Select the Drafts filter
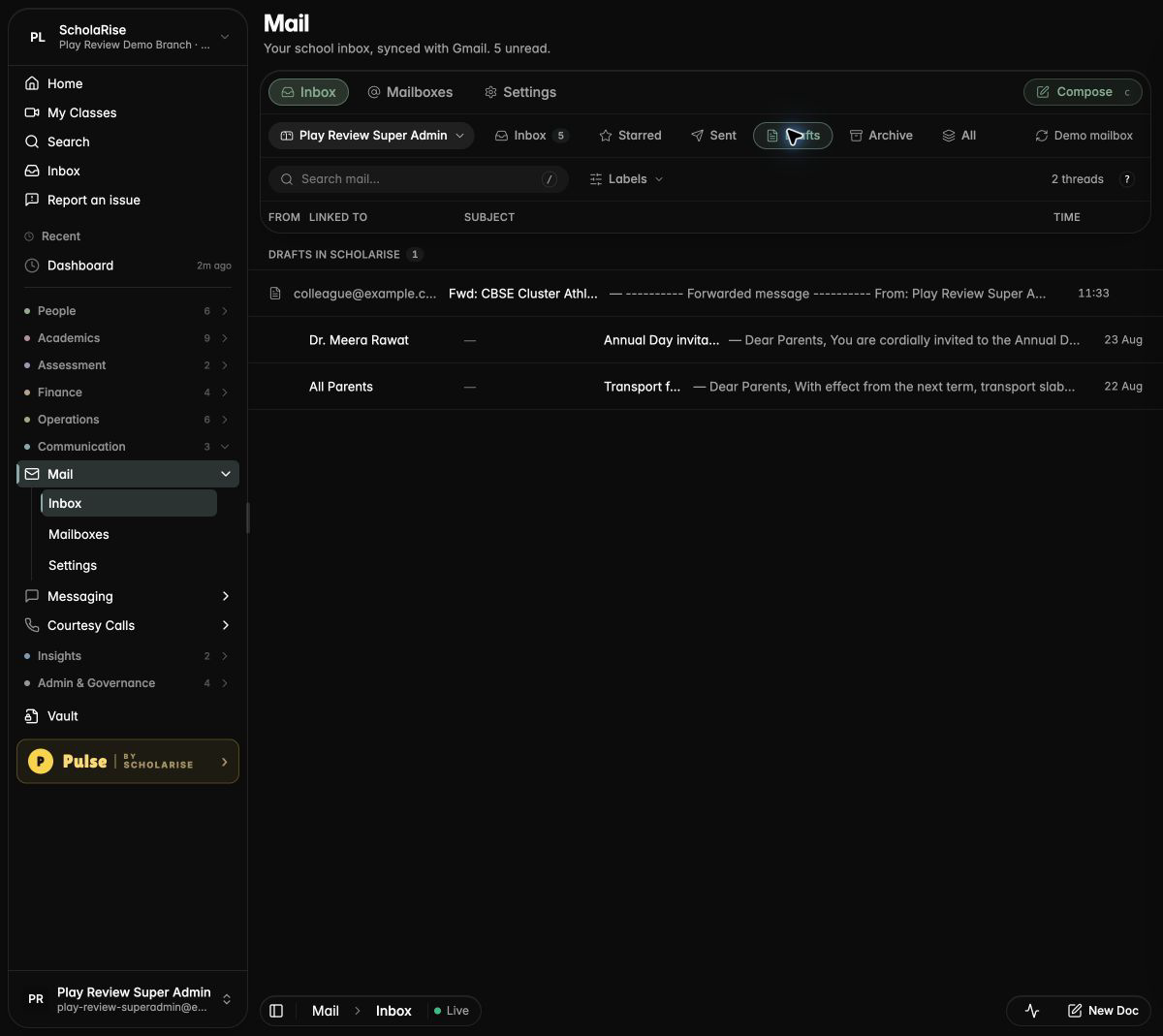 pos(793,136)
